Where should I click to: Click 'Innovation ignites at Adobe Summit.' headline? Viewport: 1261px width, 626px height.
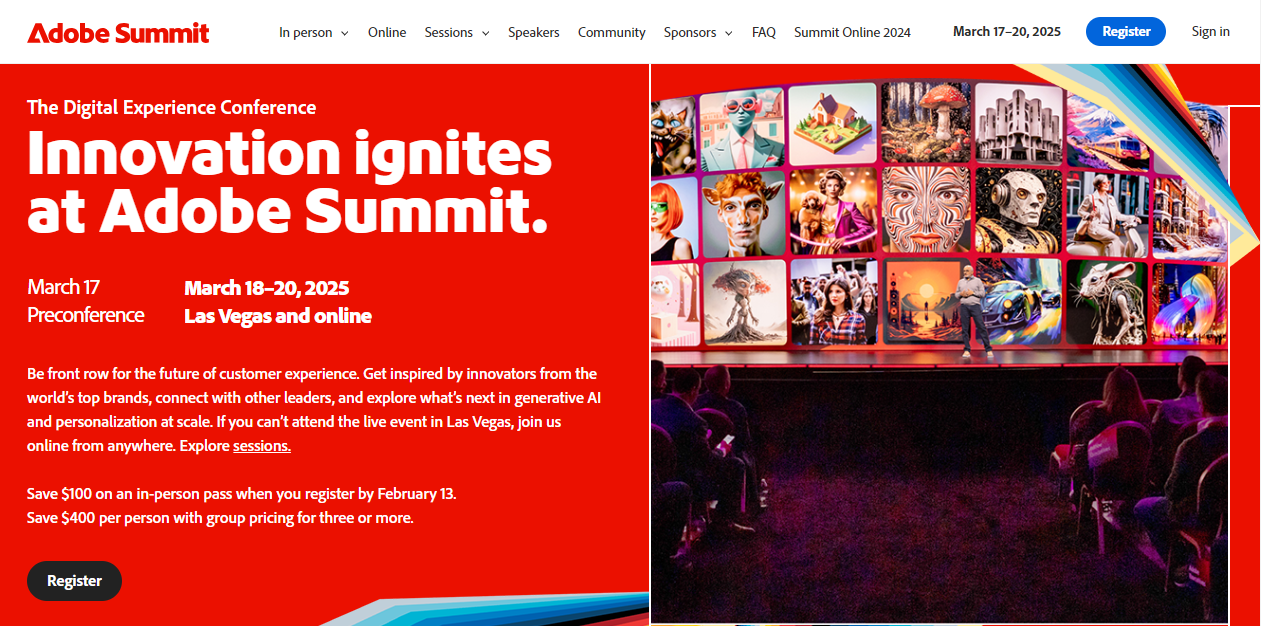(x=290, y=182)
